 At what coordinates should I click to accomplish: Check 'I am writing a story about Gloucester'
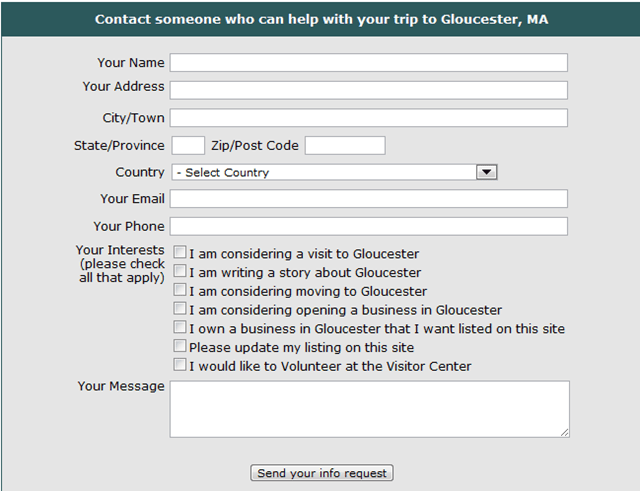180,271
